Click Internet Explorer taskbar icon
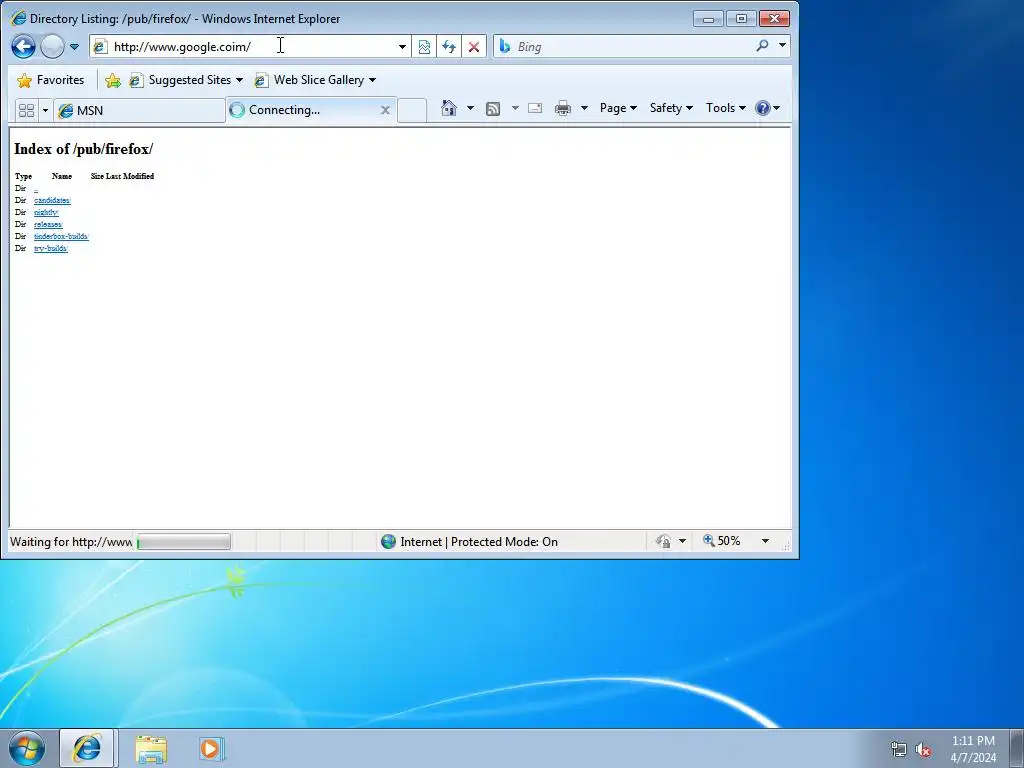This screenshot has height=768, width=1024. coord(87,748)
